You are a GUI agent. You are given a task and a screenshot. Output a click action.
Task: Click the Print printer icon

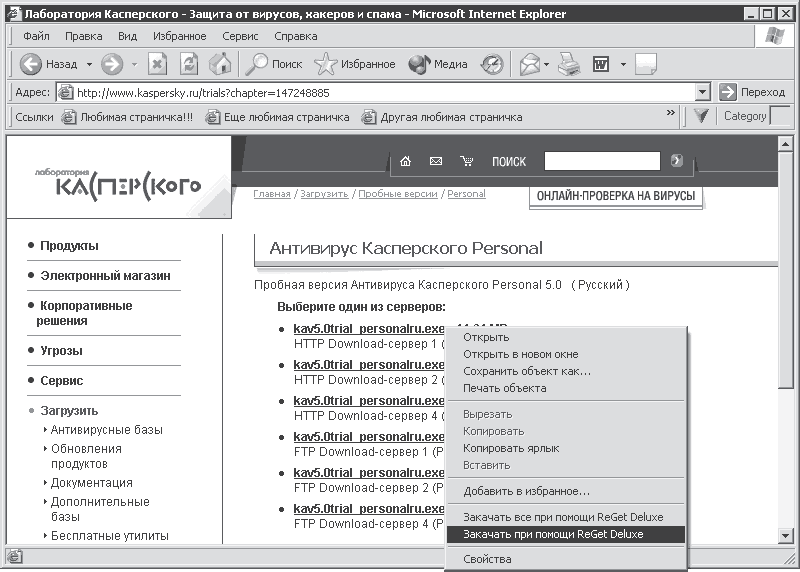coord(568,64)
